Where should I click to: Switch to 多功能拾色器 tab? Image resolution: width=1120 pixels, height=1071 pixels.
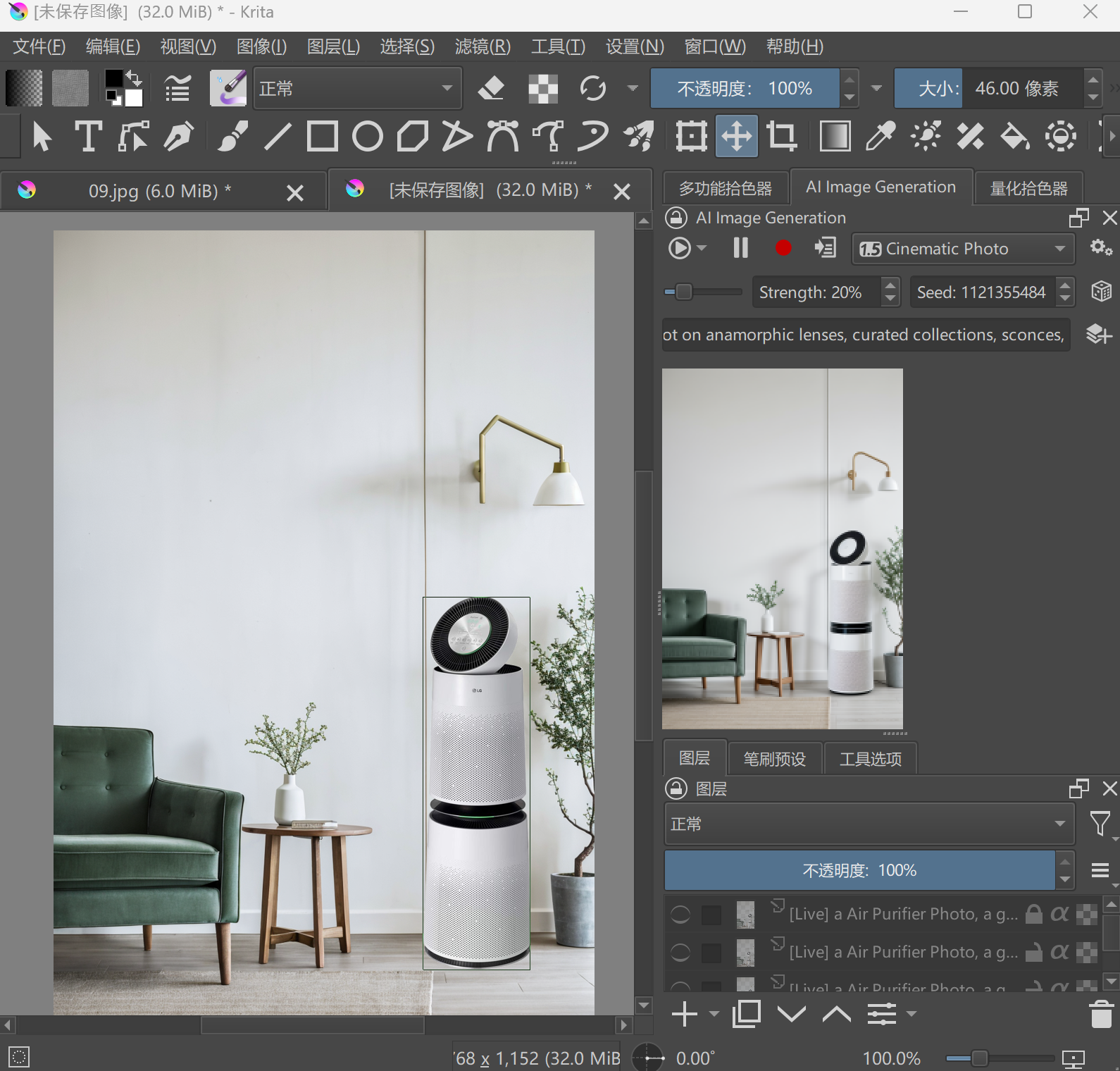click(x=726, y=188)
